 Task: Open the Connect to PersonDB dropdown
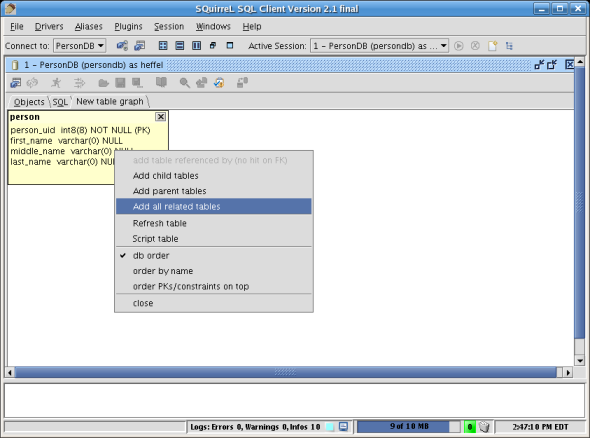pos(79,46)
